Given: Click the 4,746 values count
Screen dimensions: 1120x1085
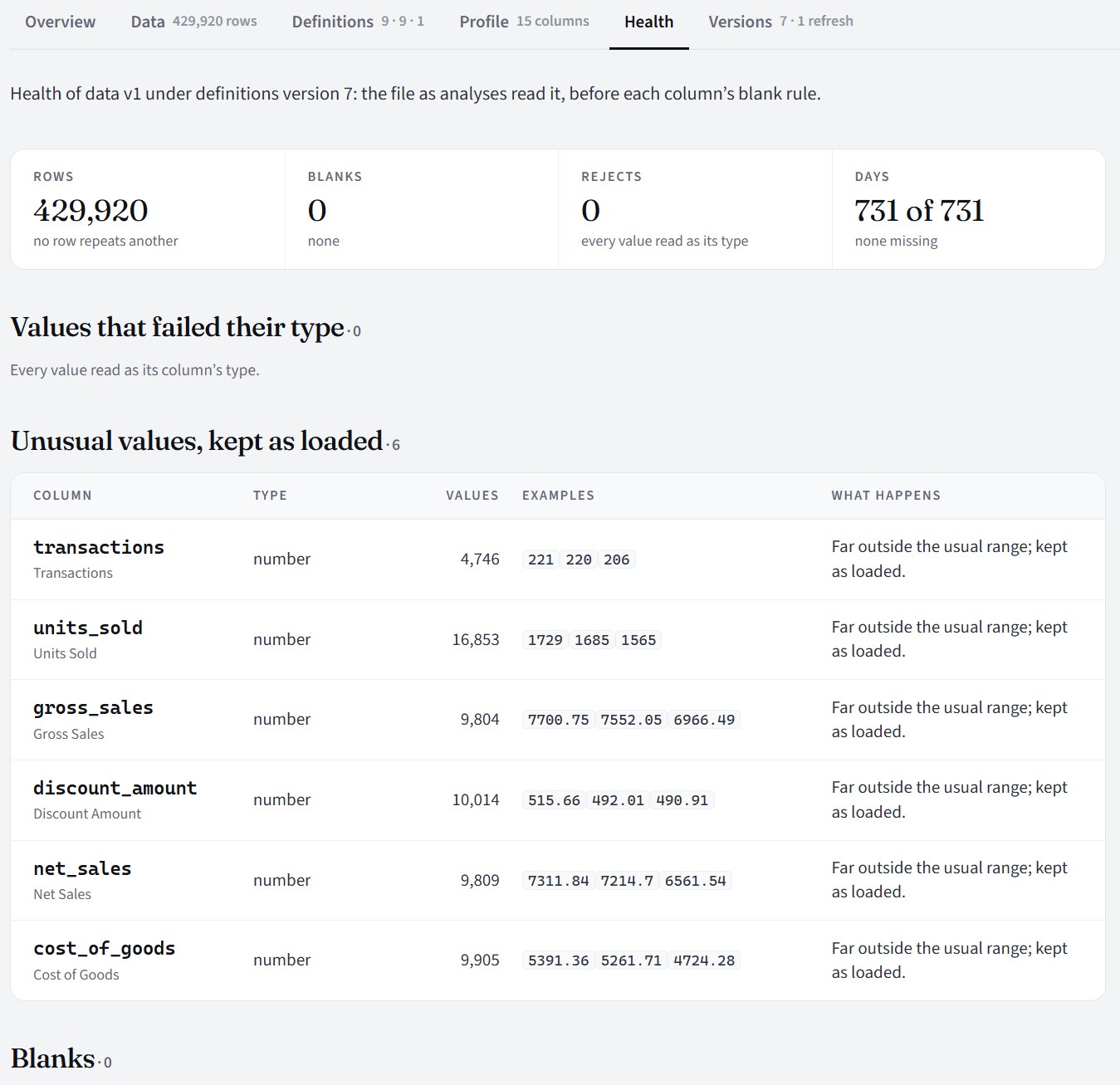Looking at the screenshot, I should pyautogui.click(x=480, y=559).
